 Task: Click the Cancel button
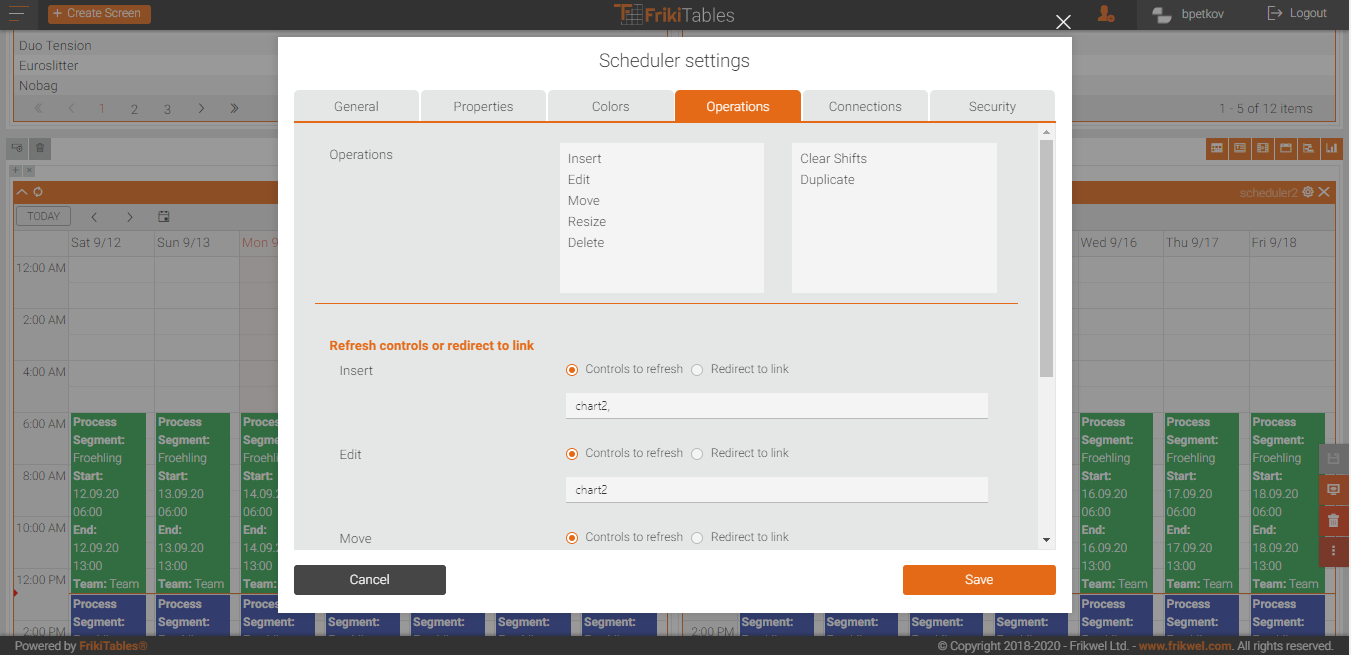pyautogui.click(x=369, y=580)
